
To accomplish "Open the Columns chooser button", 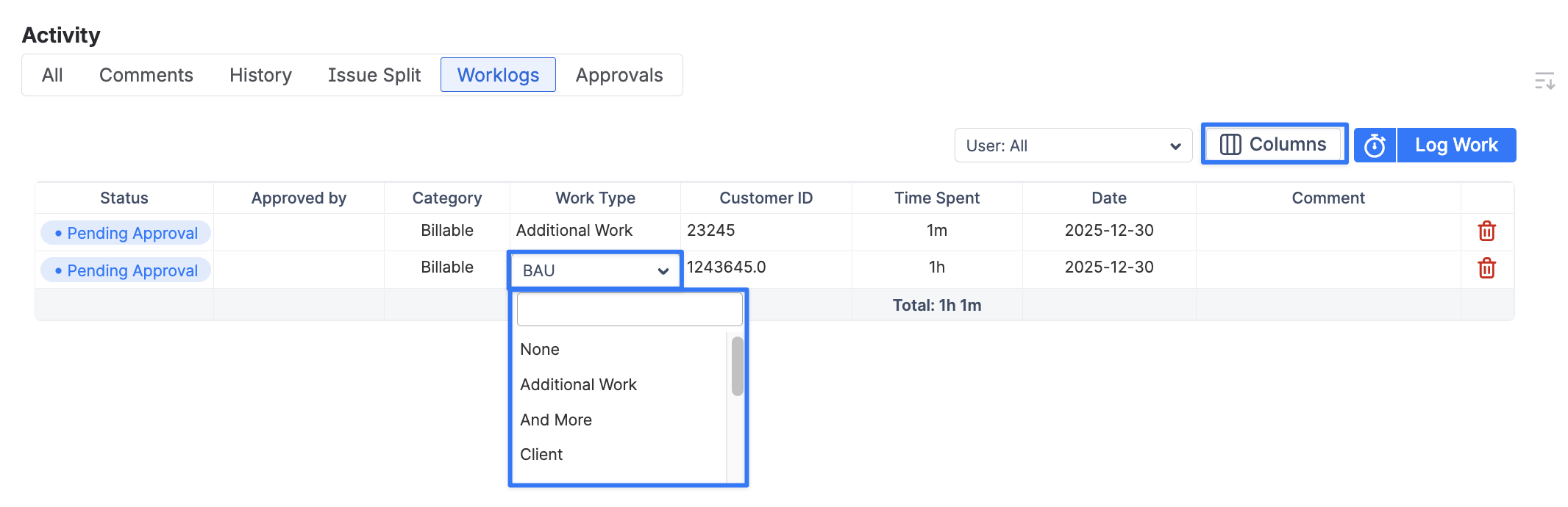I will (x=1274, y=145).
